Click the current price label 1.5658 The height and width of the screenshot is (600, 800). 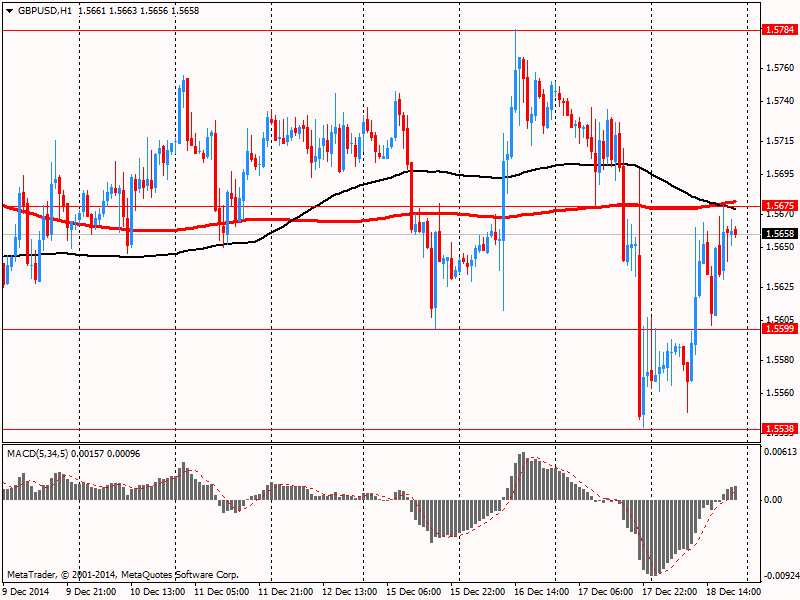click(780, 234)
